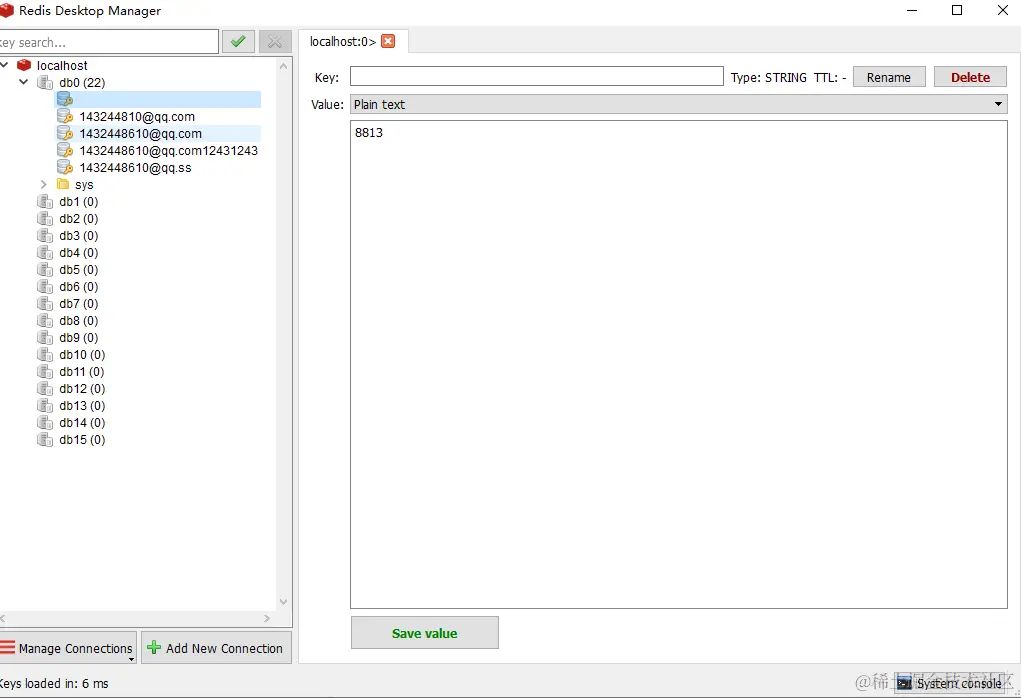The image size is (1021, 698).
Task: Open the System console via its terminal icon
Action: pos(903,684)
